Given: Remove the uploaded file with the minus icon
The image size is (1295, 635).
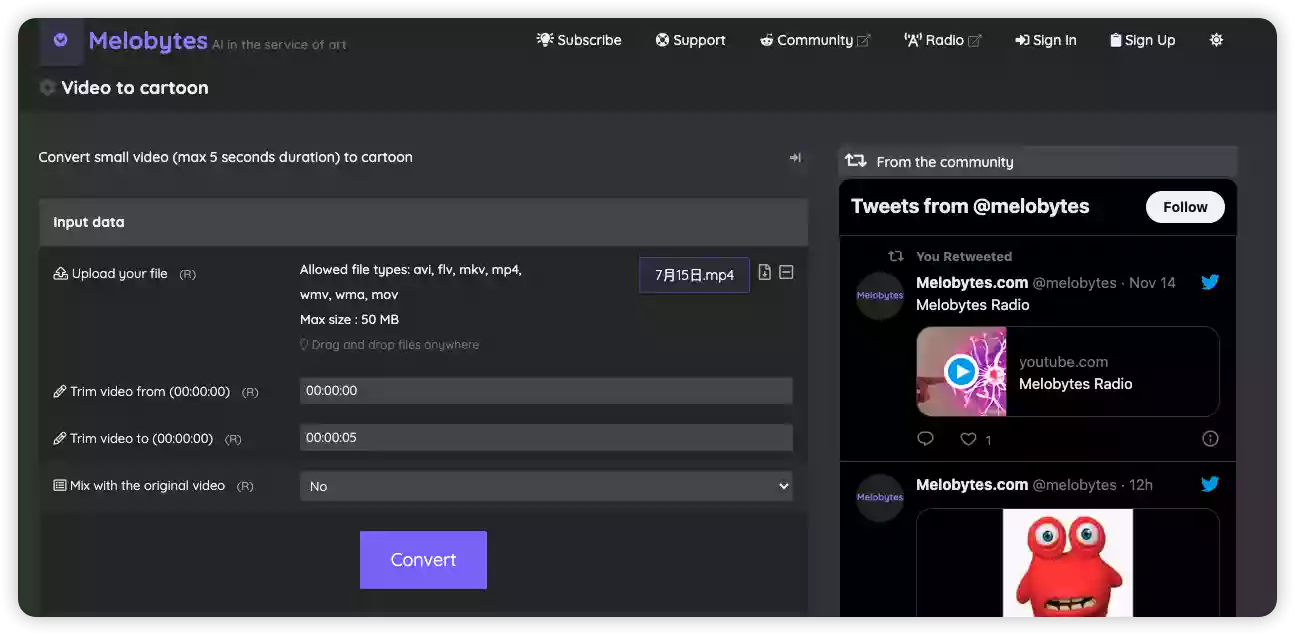Looking at the screenshot, I should point(786,272).
